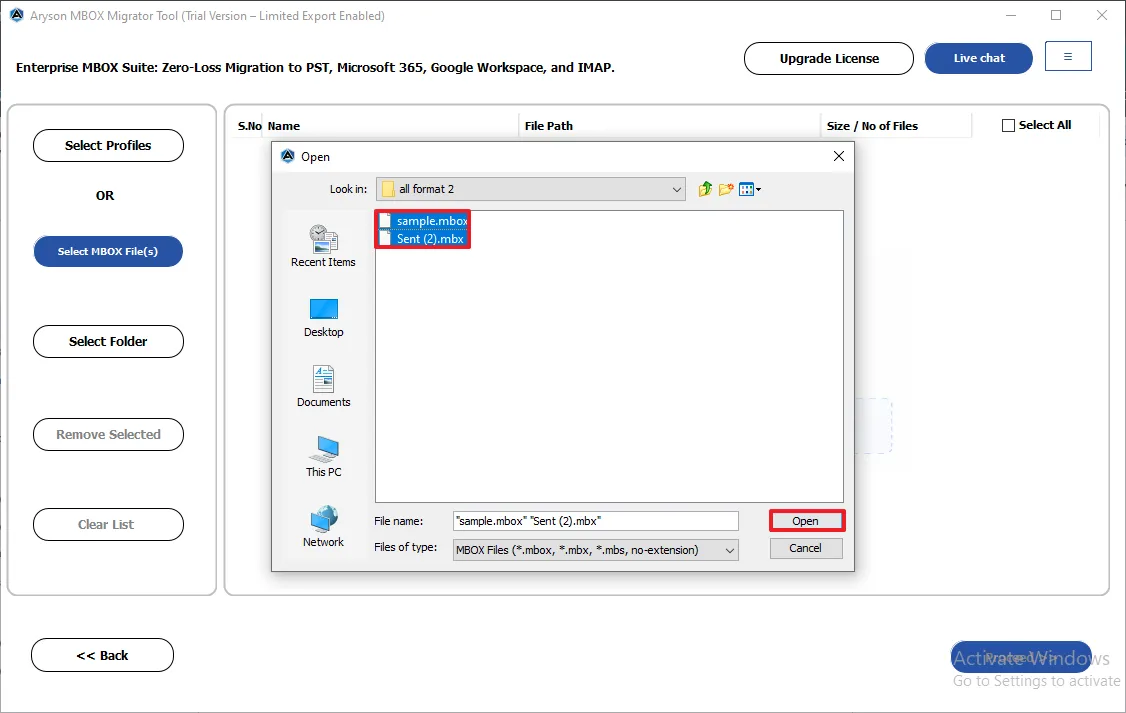
Task: Click Clear List button
Action: (x=108, y=524)
